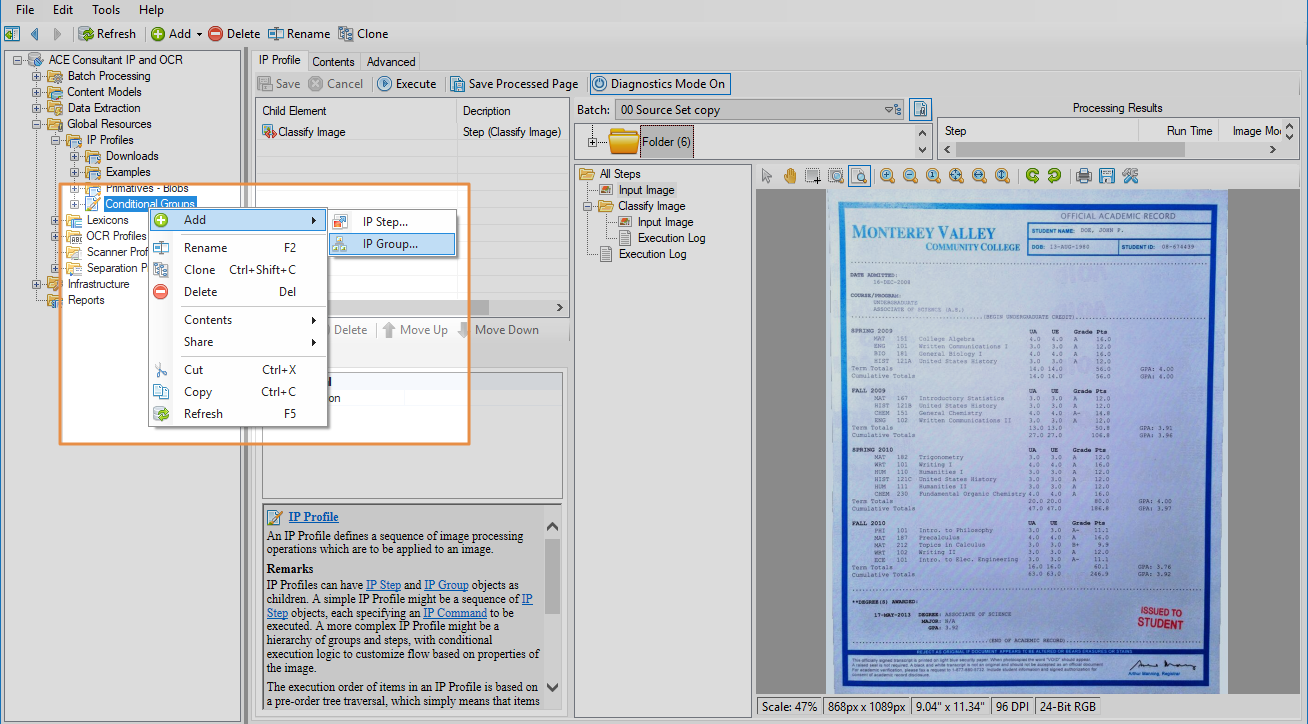Toggle the tree panel visibility icon
The height and width of the screenshot is (724, 1308).
click(x=12, y=34)
